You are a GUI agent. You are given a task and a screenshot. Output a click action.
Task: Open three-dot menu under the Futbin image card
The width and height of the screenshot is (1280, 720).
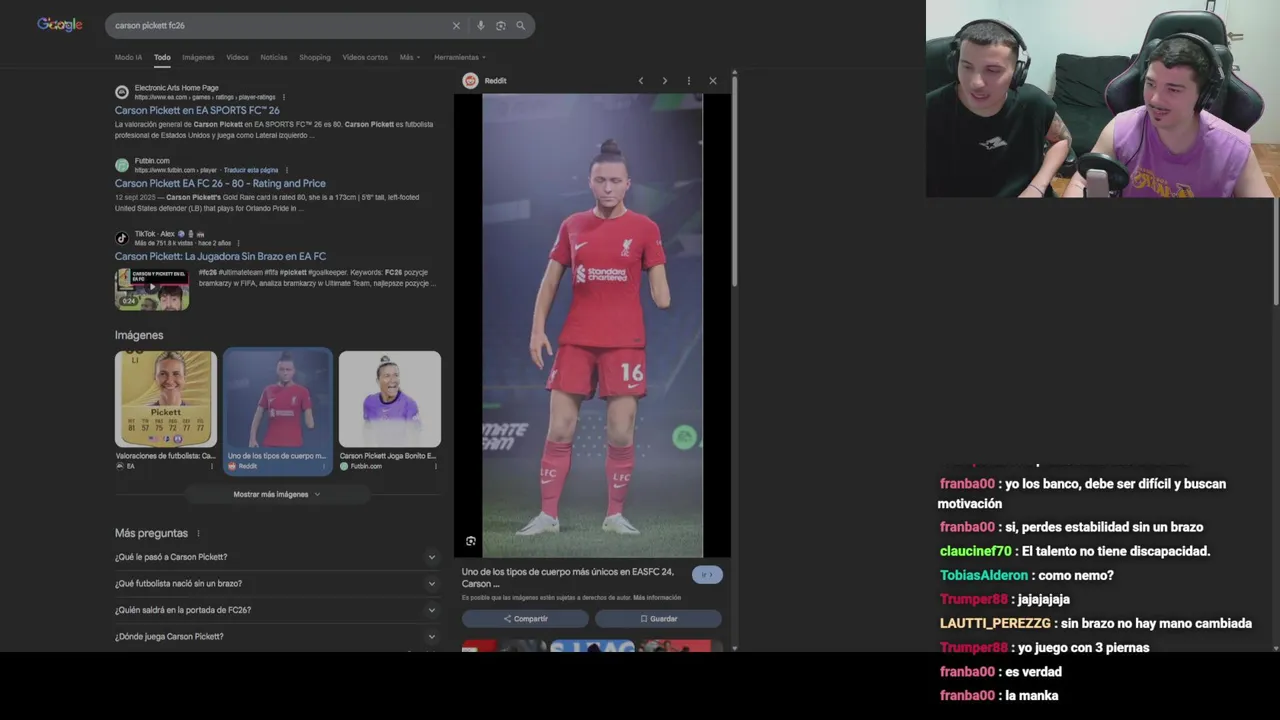click(435, 466)
